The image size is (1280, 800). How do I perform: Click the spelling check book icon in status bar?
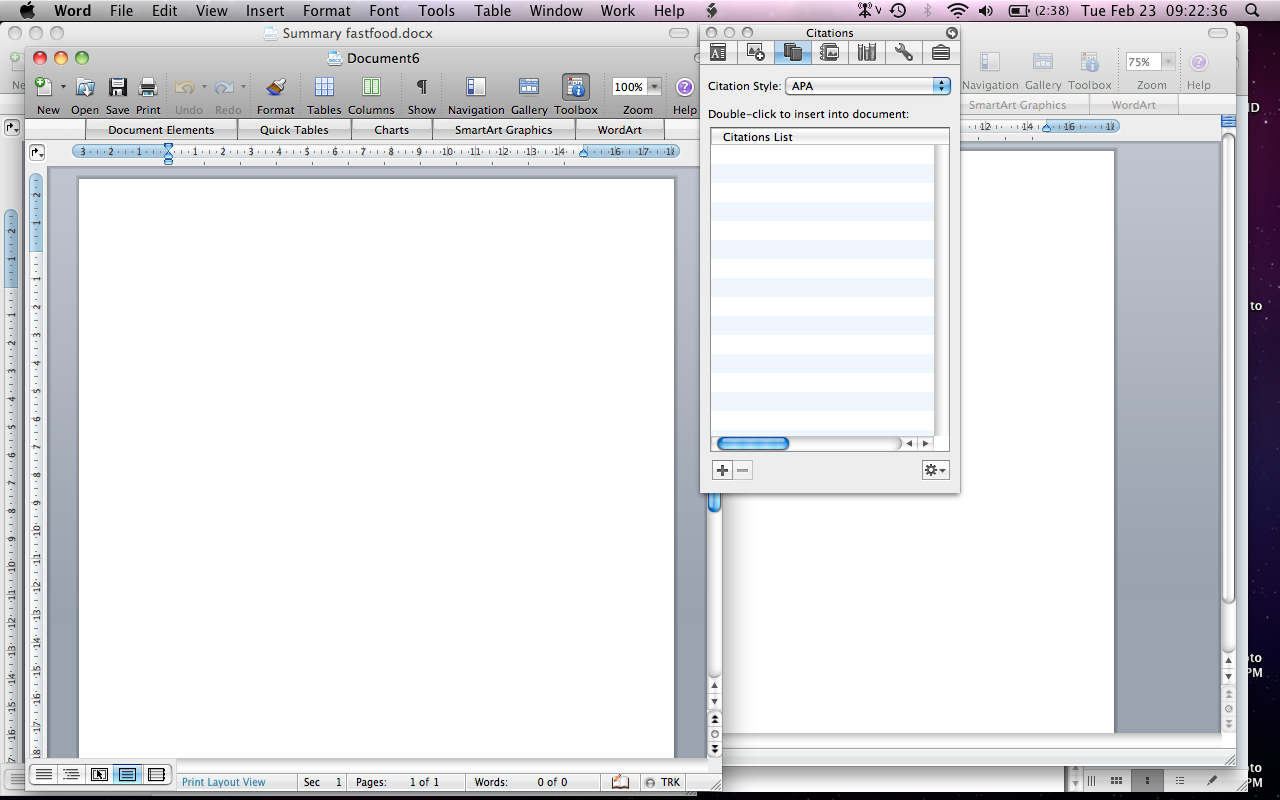620,782
